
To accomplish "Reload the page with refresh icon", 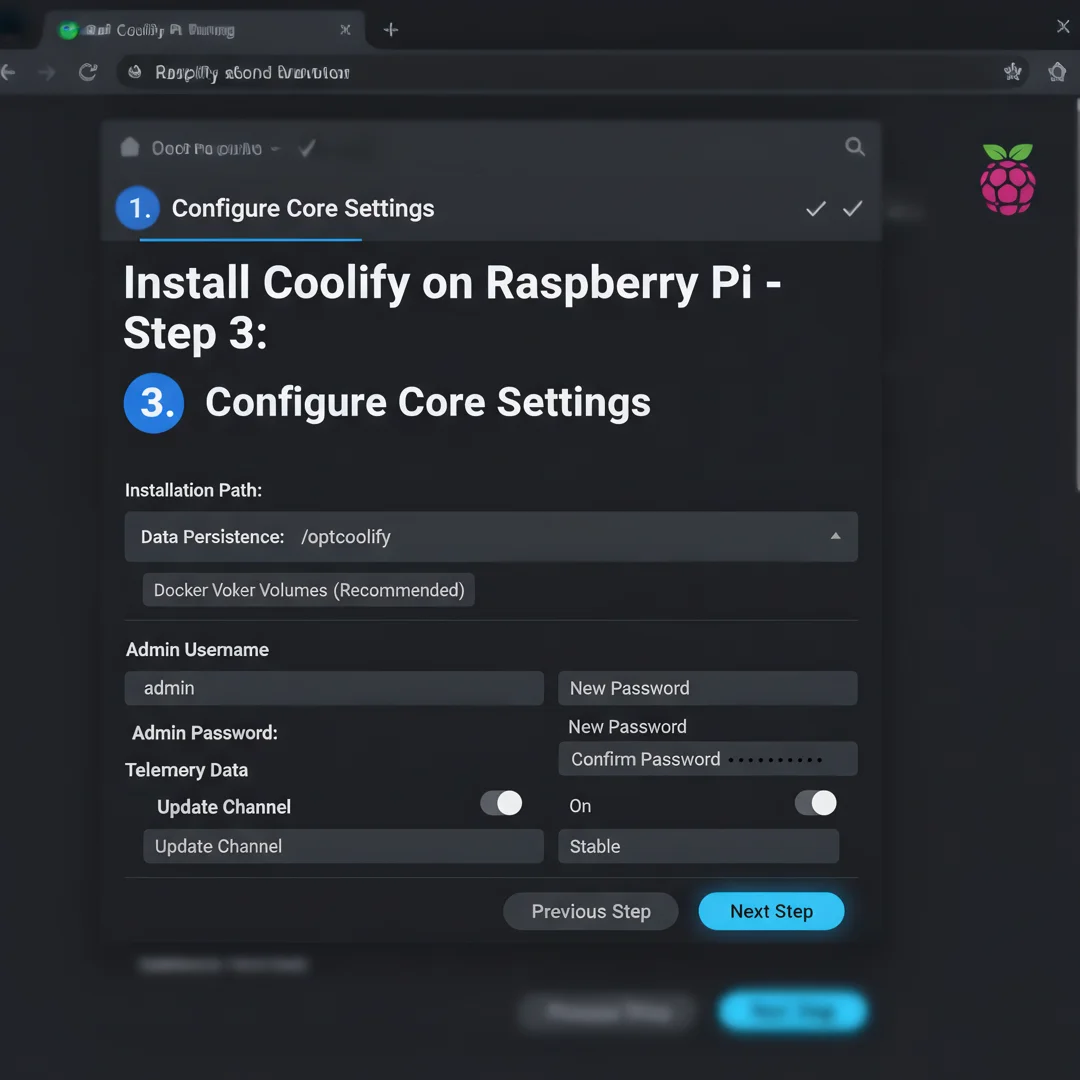I will pyautogui.click(x=88, y=72).
